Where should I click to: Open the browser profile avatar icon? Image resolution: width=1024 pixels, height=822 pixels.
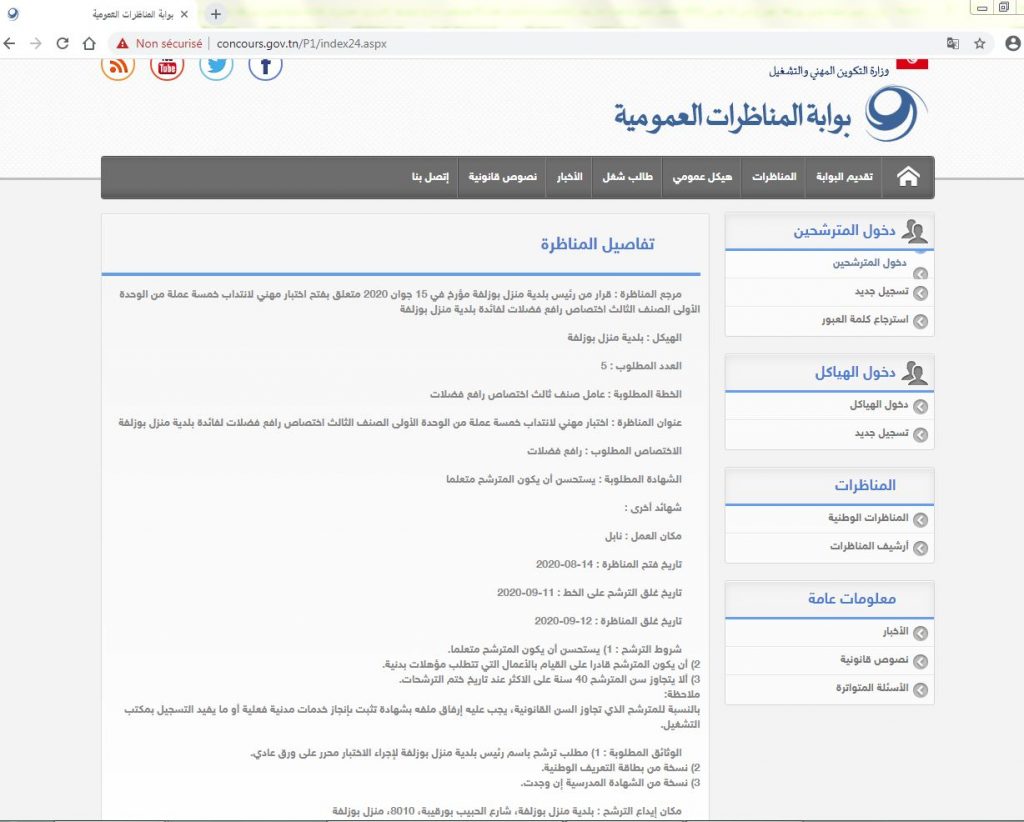1013,44
